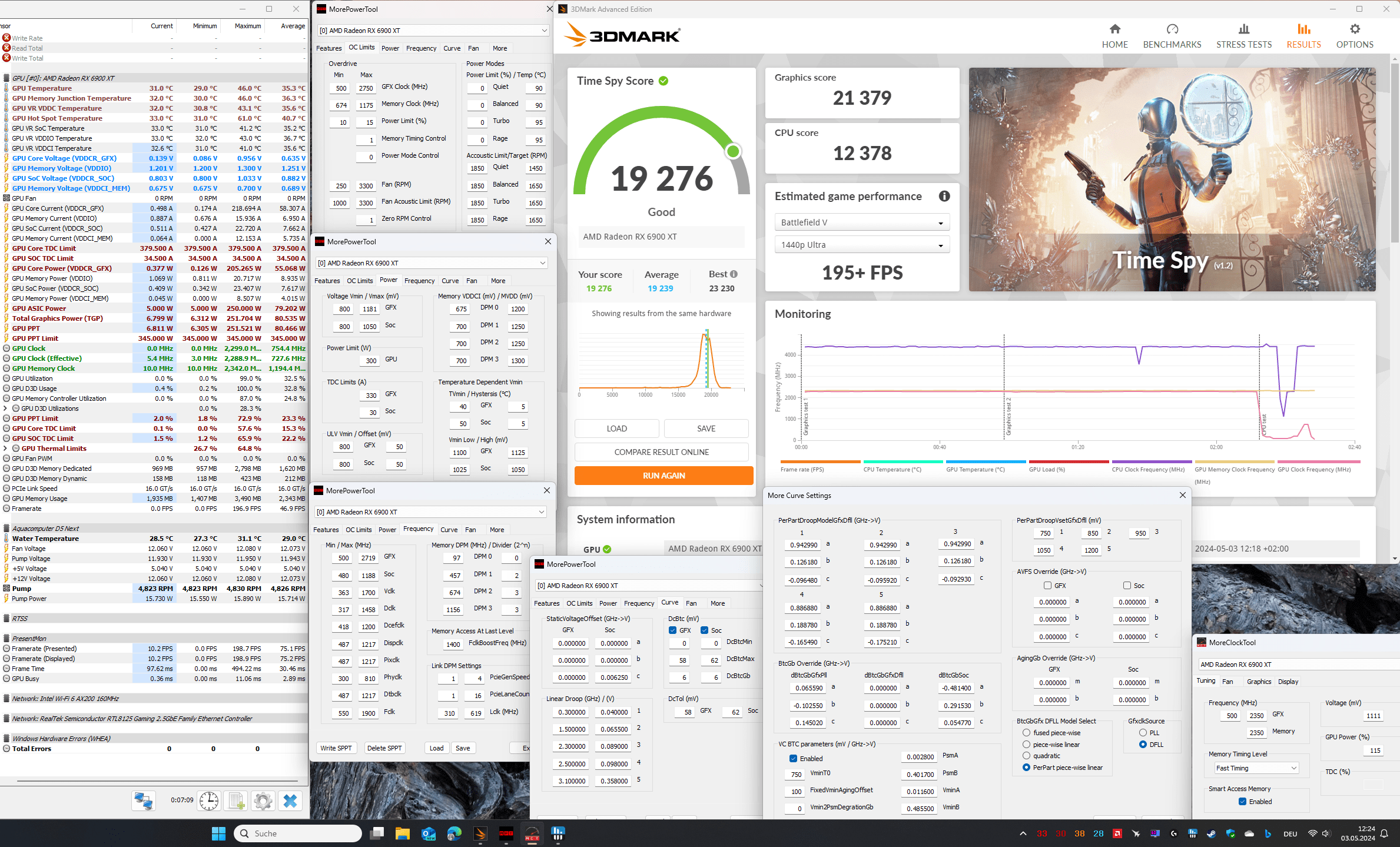Open the Power tab in top MorePowerTool window
Screen dimensions: 1400x847
390,48
